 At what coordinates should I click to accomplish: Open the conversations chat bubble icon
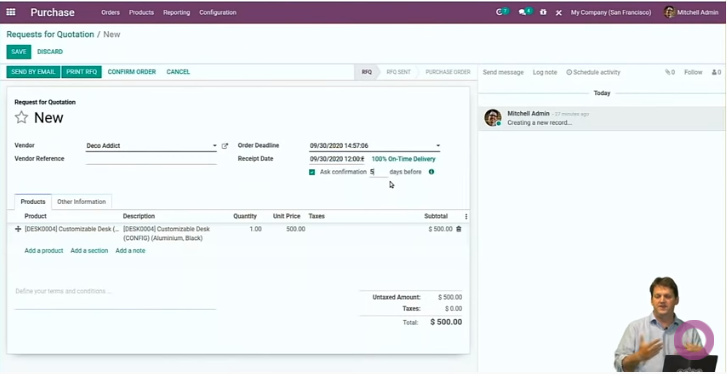click(523, 13)
